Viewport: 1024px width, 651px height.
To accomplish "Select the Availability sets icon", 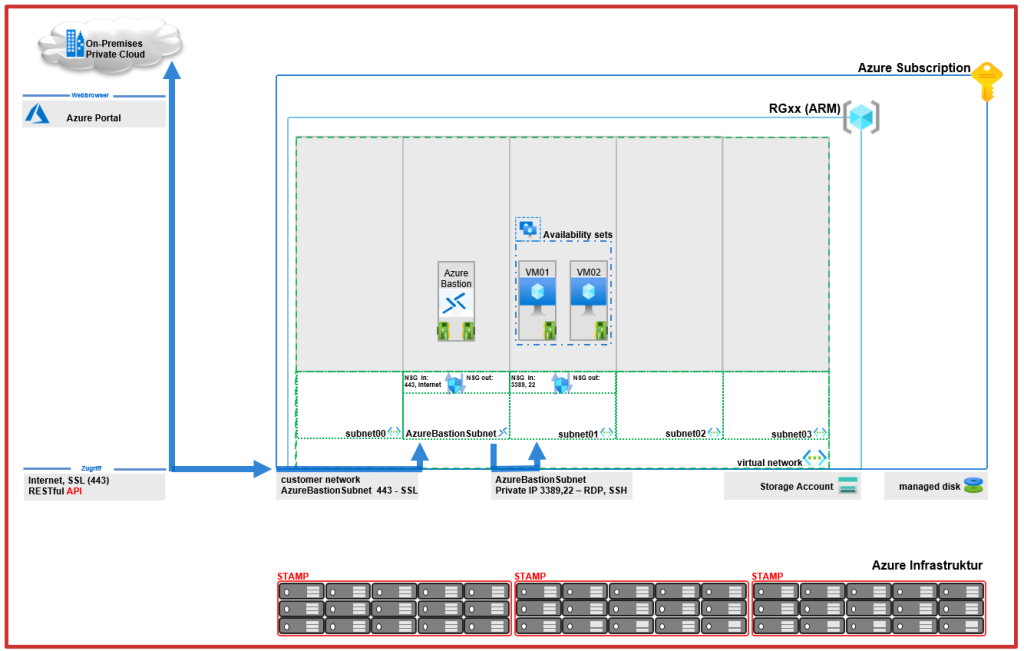I will pyautogui.click(x=528, y=229).
